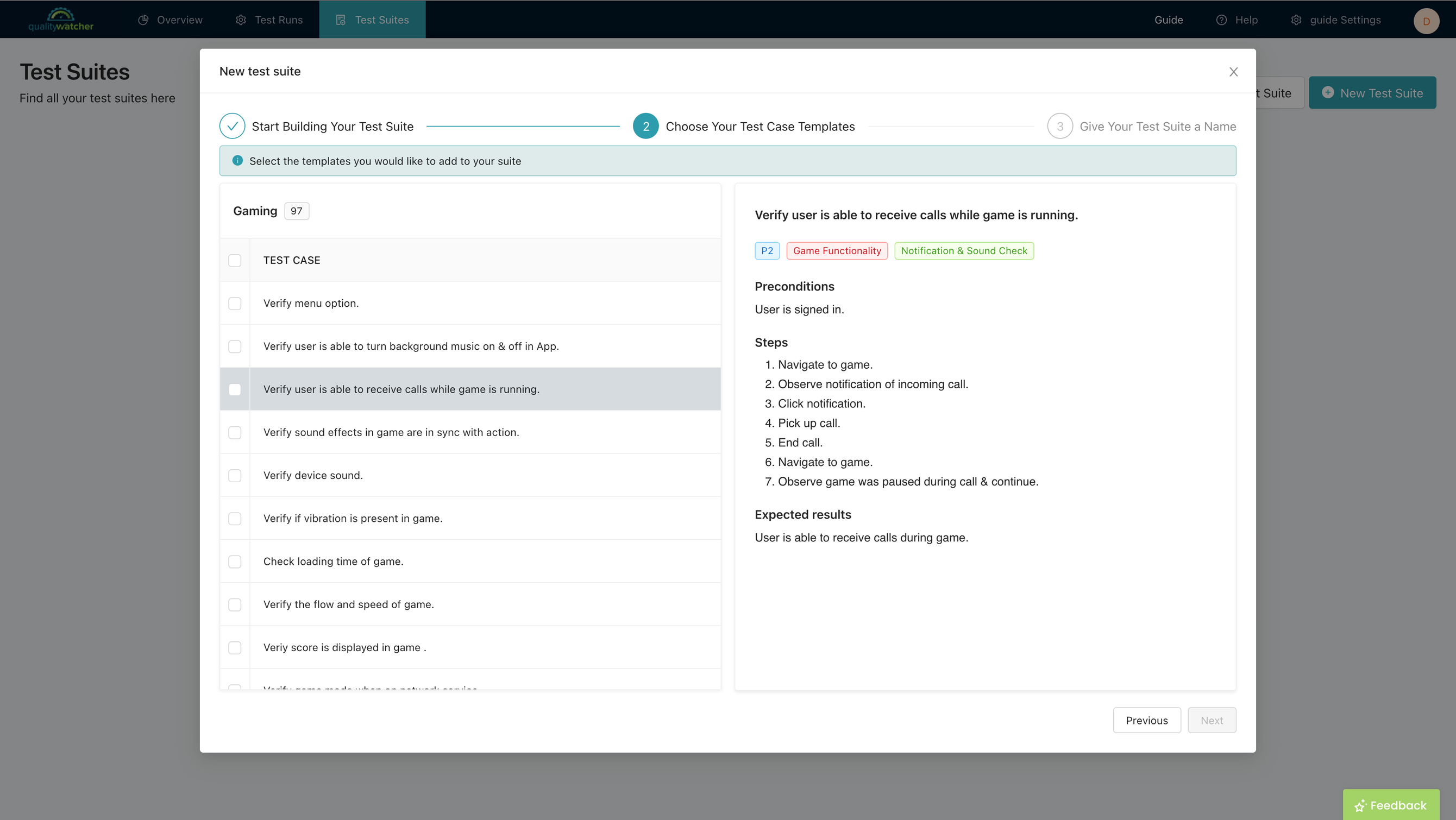Click the completed step checkmark circle

(233, 126)
